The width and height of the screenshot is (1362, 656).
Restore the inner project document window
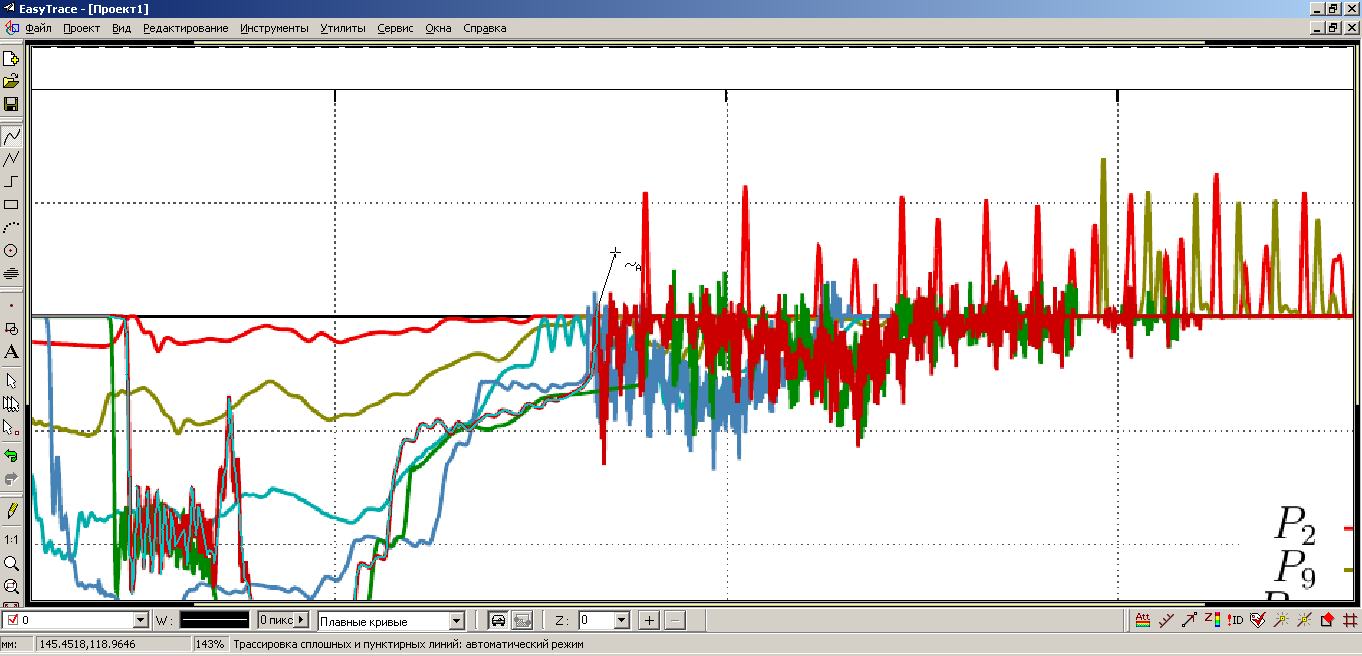[x=1333, y=28]
